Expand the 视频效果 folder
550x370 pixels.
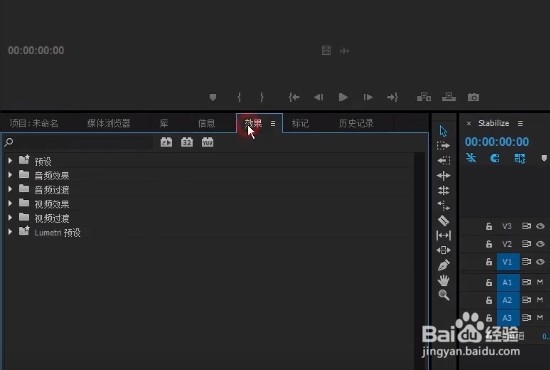pyautogui.click(x=10, y=203)
